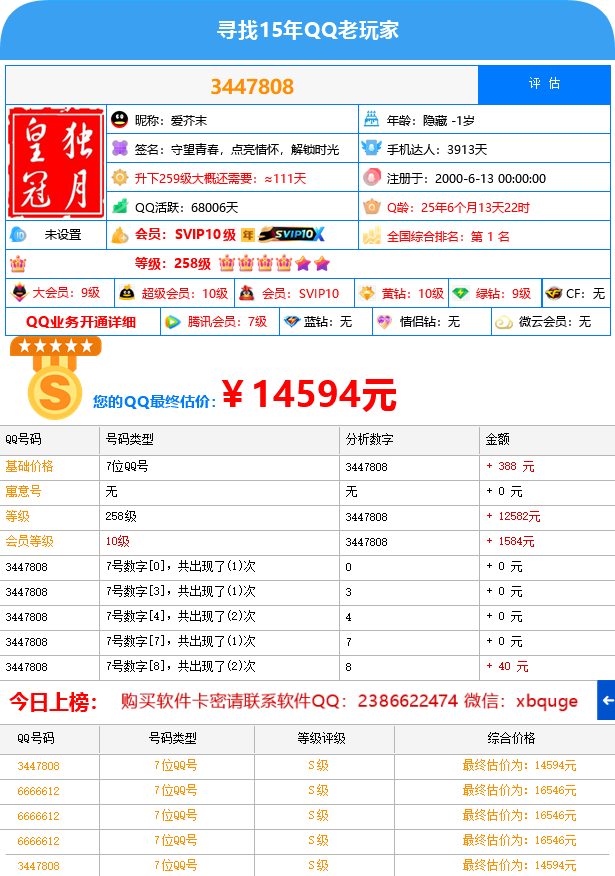Click the gold bars icon beside 全国综合排名

pos(371,236)
